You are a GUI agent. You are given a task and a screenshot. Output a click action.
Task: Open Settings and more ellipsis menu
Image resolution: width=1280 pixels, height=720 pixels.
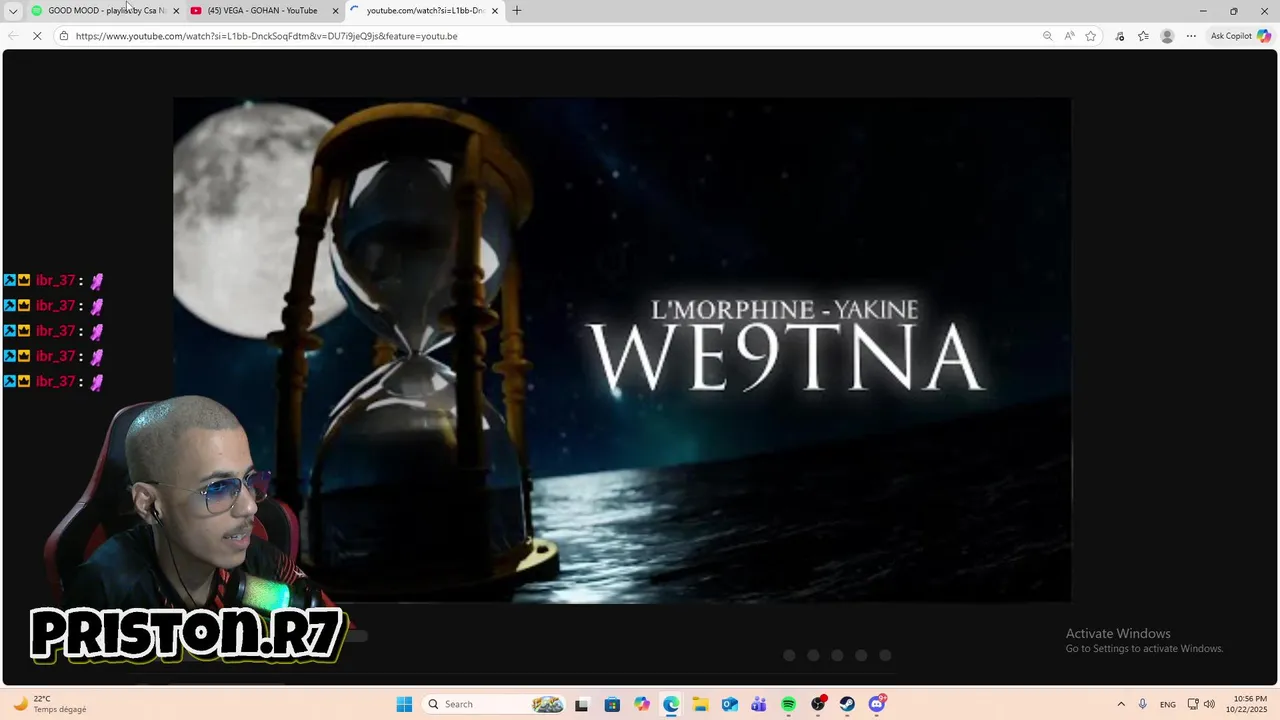coord(1191,36)
